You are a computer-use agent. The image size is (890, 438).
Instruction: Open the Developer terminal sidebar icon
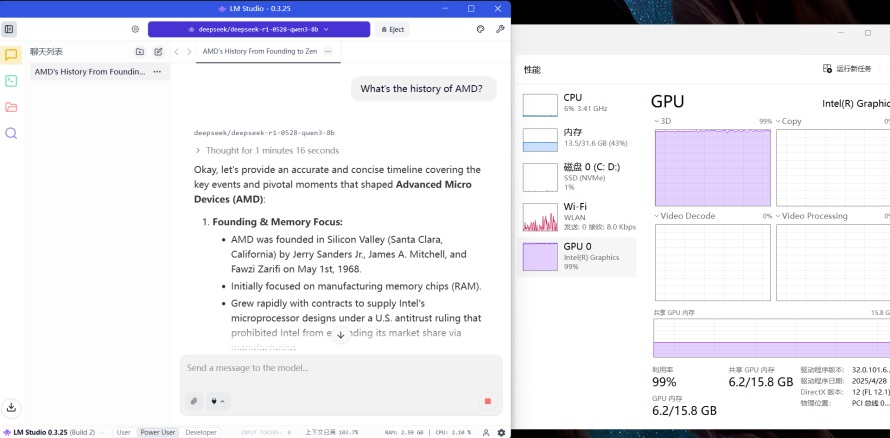(11, 81)
